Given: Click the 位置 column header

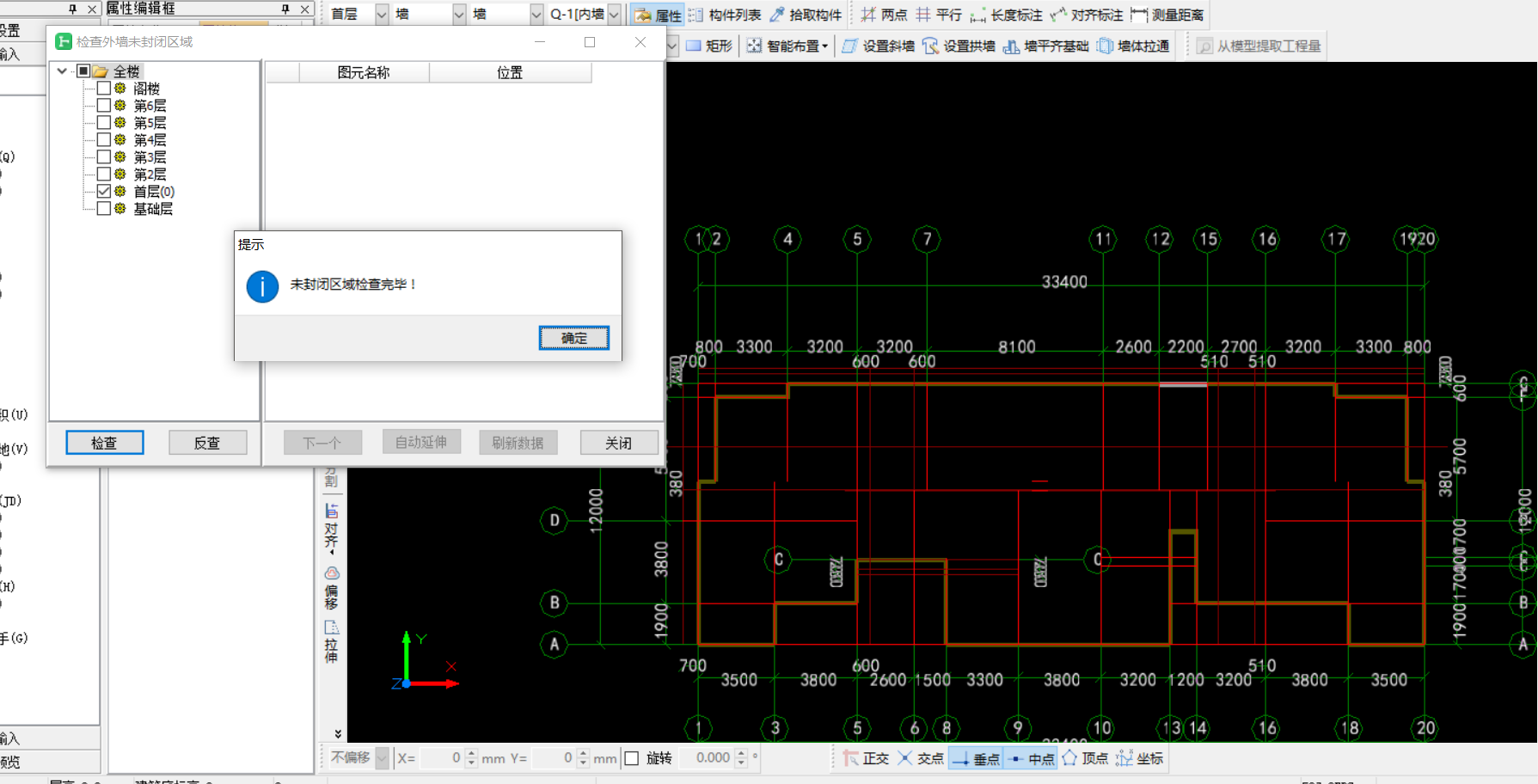Looking at the screenshot, I should [x=510, y=72].
